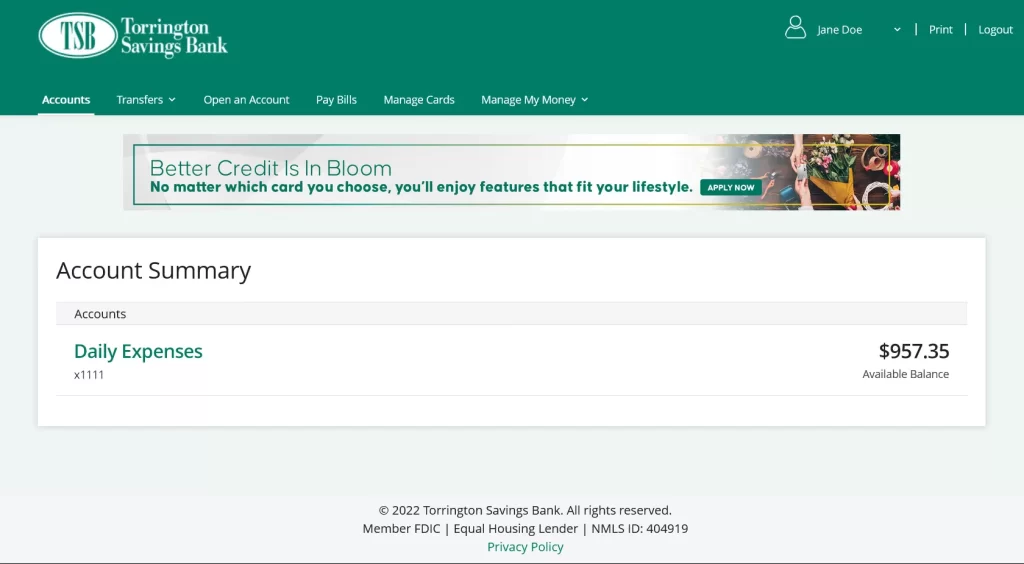Expand the Manage My Money chevron
The image size is (1024, 564).
(584, 100)
